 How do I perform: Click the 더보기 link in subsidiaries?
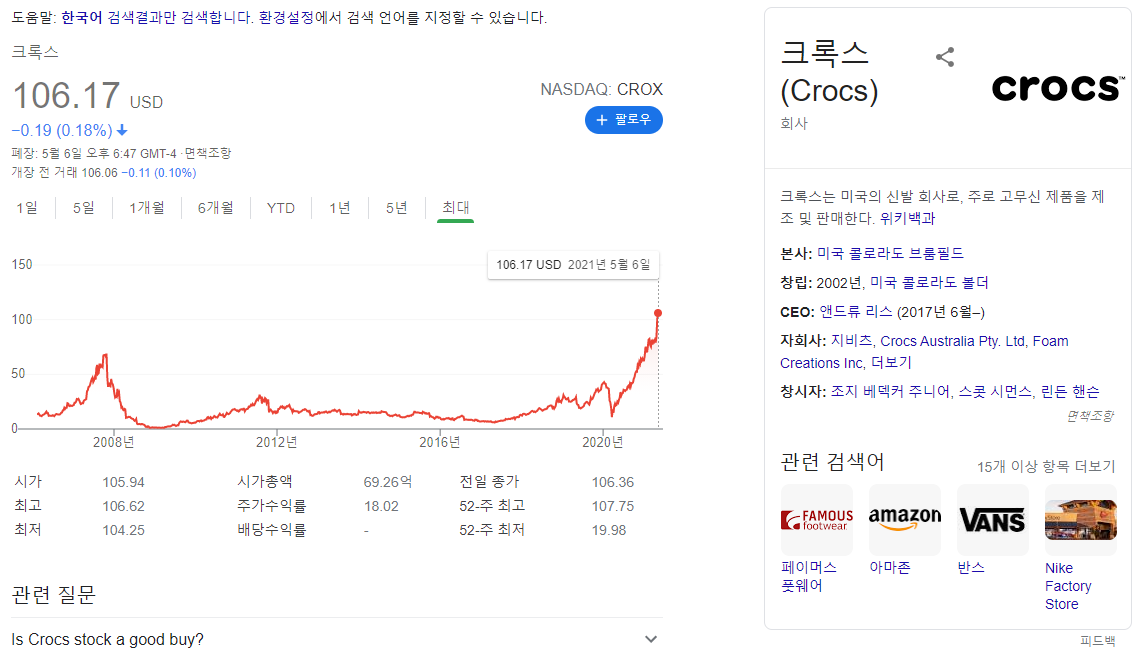click(891, 363)
